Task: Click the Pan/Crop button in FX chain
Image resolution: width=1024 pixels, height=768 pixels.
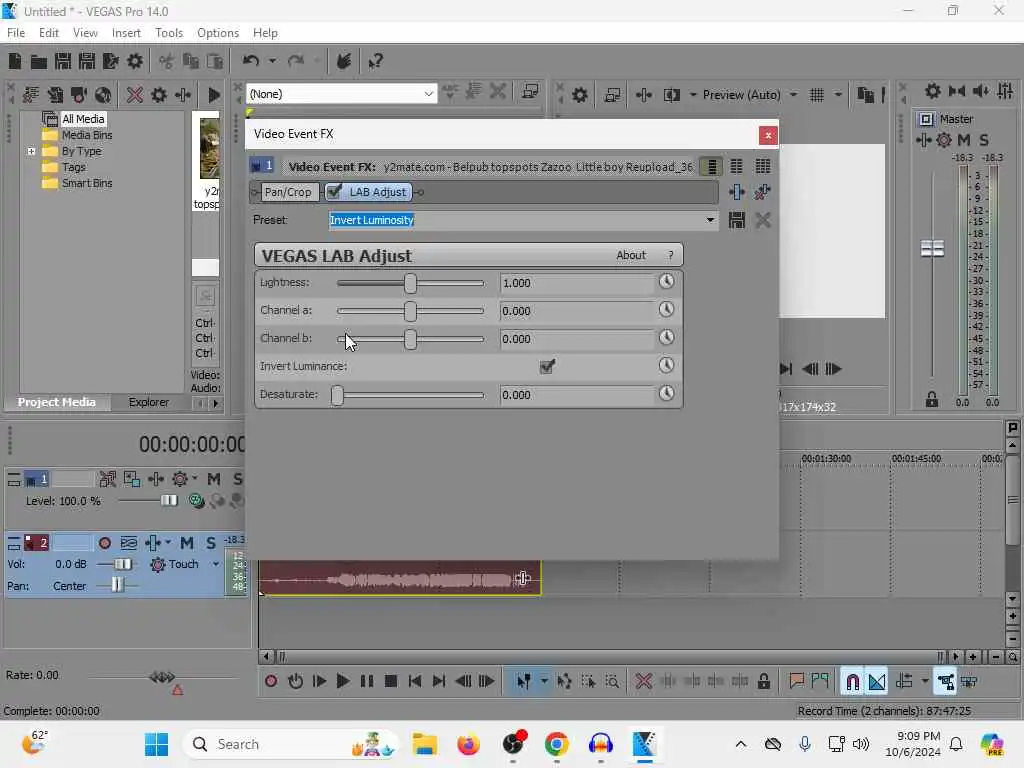Action: (288, 192)
